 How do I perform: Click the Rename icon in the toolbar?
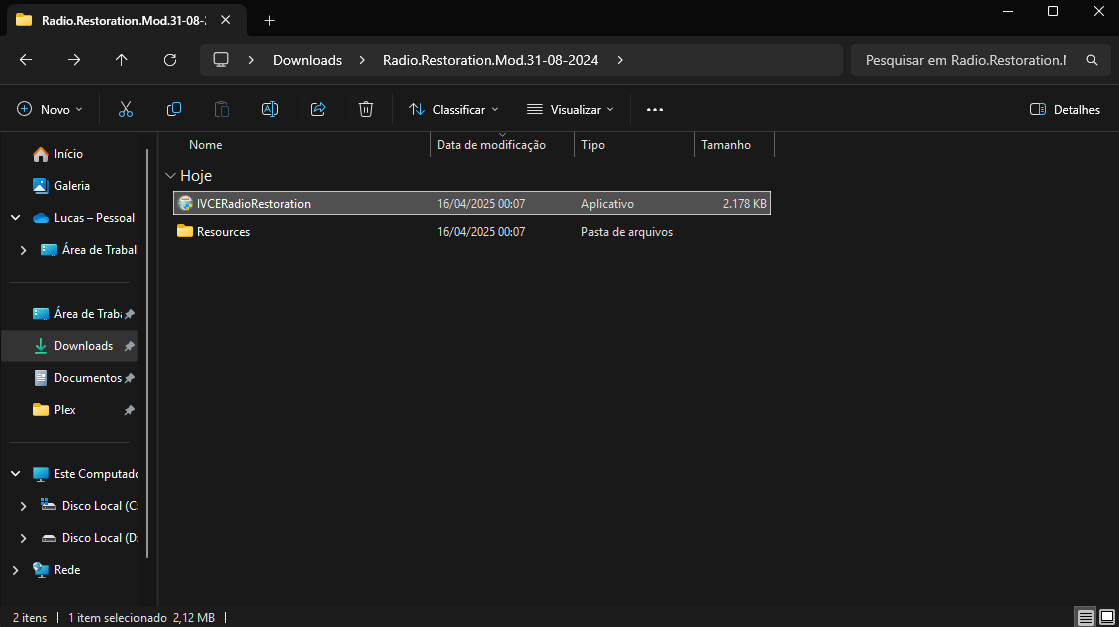tap(270, 109)
